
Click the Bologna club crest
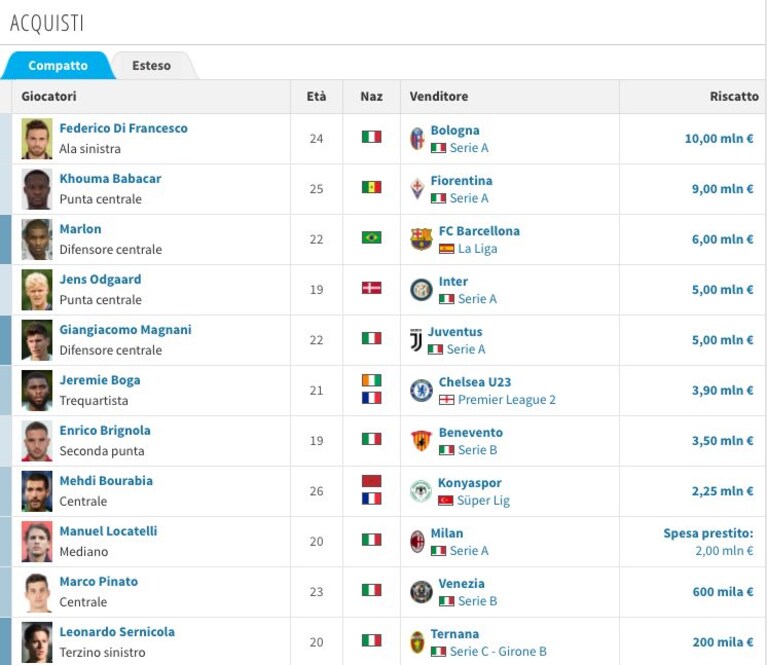tap(417, 139)
